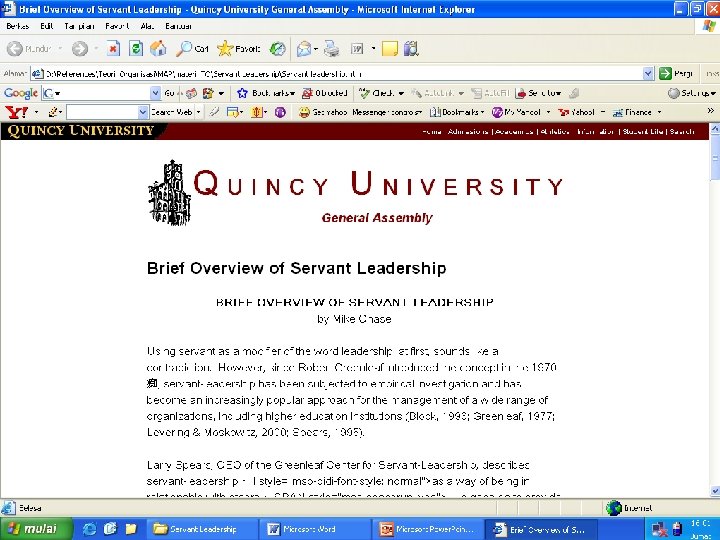Expand the Yahoo search box dropdown

pos(143,112)
